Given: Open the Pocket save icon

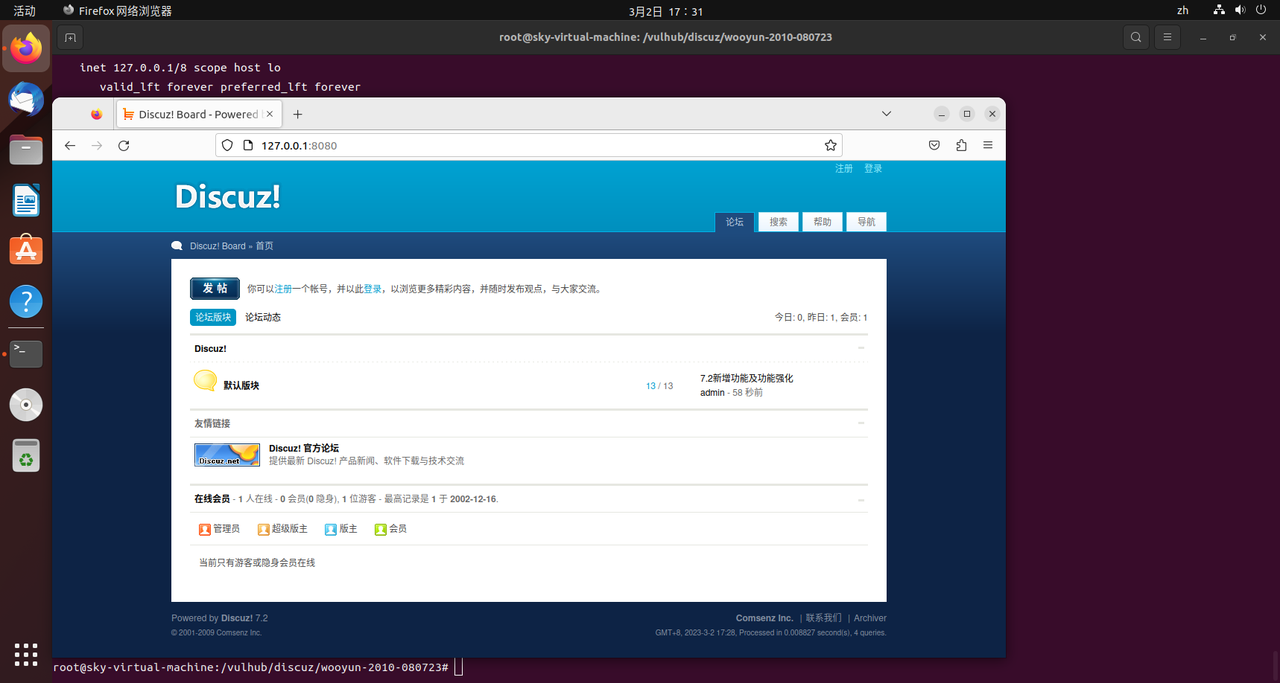Looking at the screenshot, I should 934,145.
